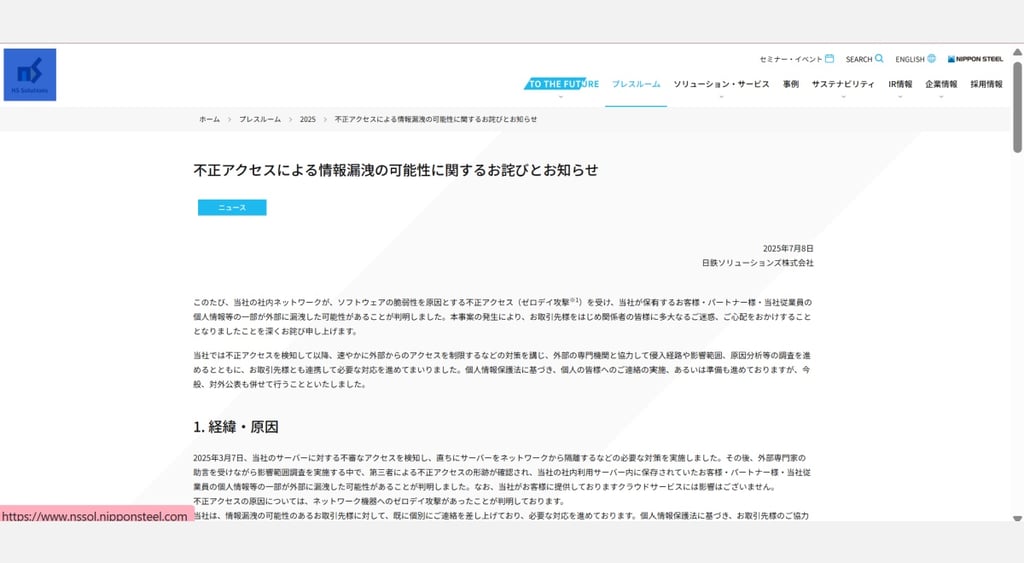The height and width of the screenshot is (563, 1024).
Task: Click the ニュース category tag
Action: pyautogui.click(x=232, y=207)
